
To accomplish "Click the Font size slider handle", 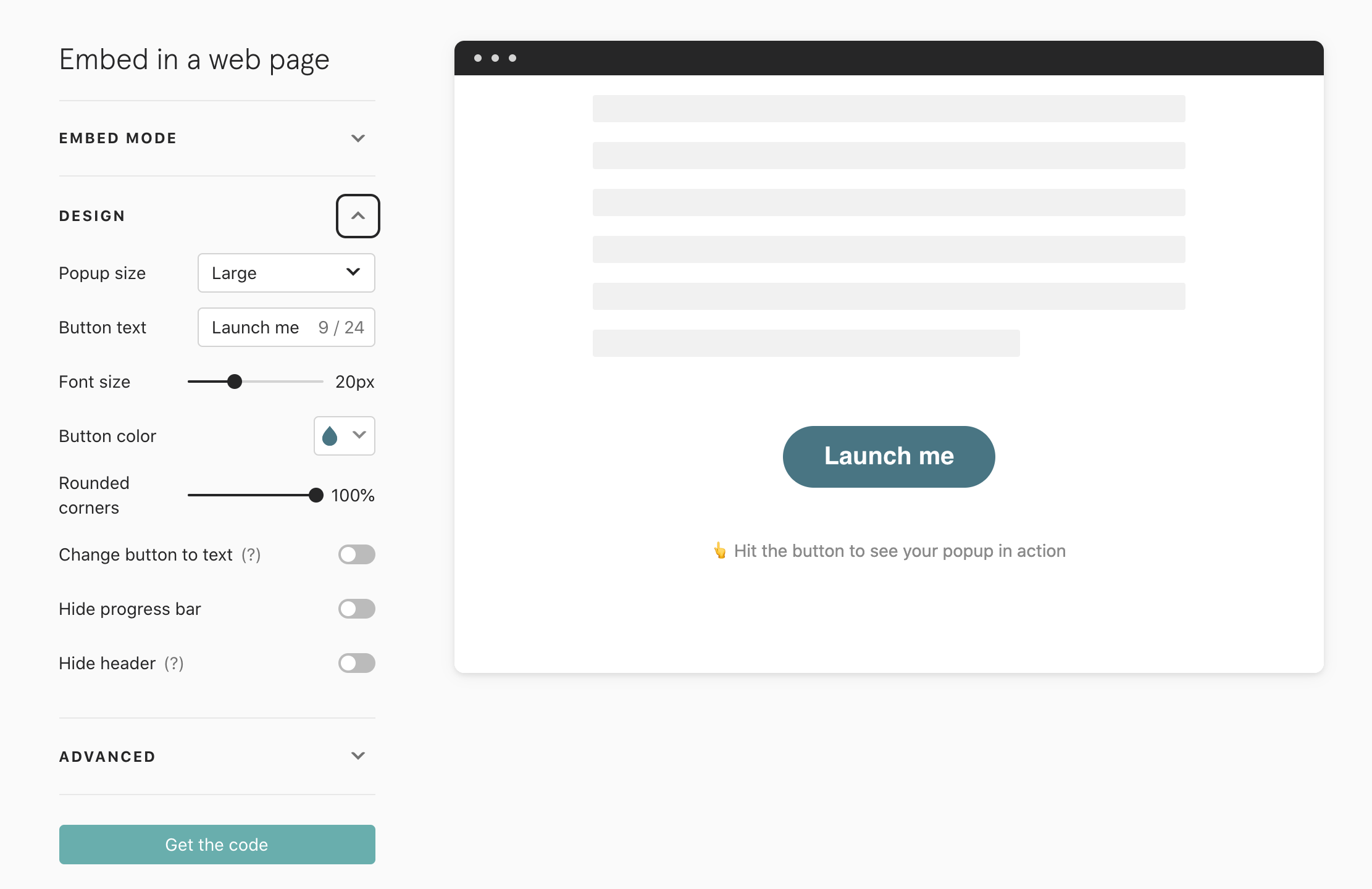I will [x=235, y=382].
